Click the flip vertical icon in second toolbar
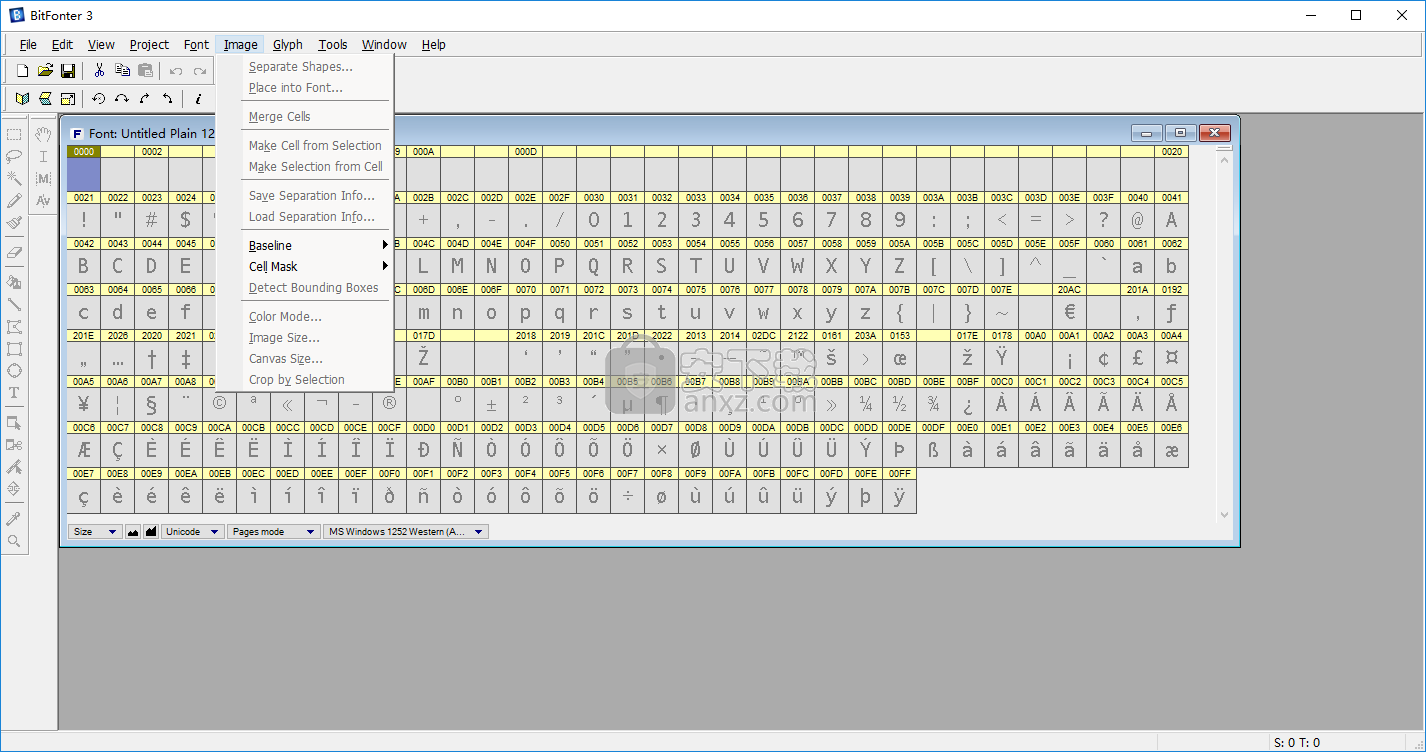The image size is (1426, 752). click(45, 99)
